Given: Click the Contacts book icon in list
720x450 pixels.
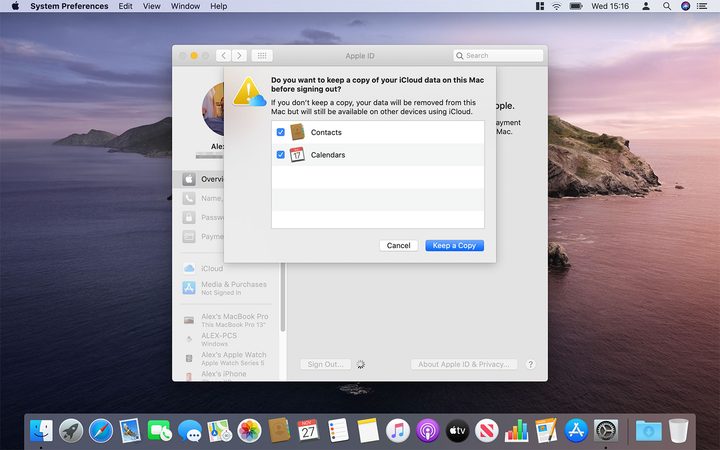Looking at the screenshot, I should pos(298,132).
